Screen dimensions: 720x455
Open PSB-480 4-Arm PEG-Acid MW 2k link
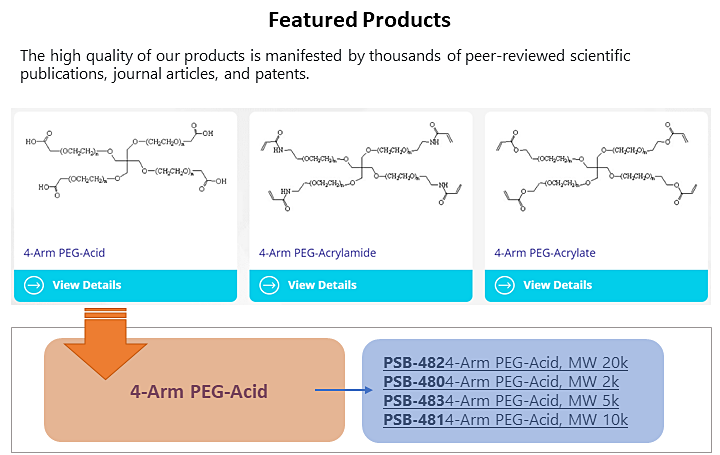(501, 382)
